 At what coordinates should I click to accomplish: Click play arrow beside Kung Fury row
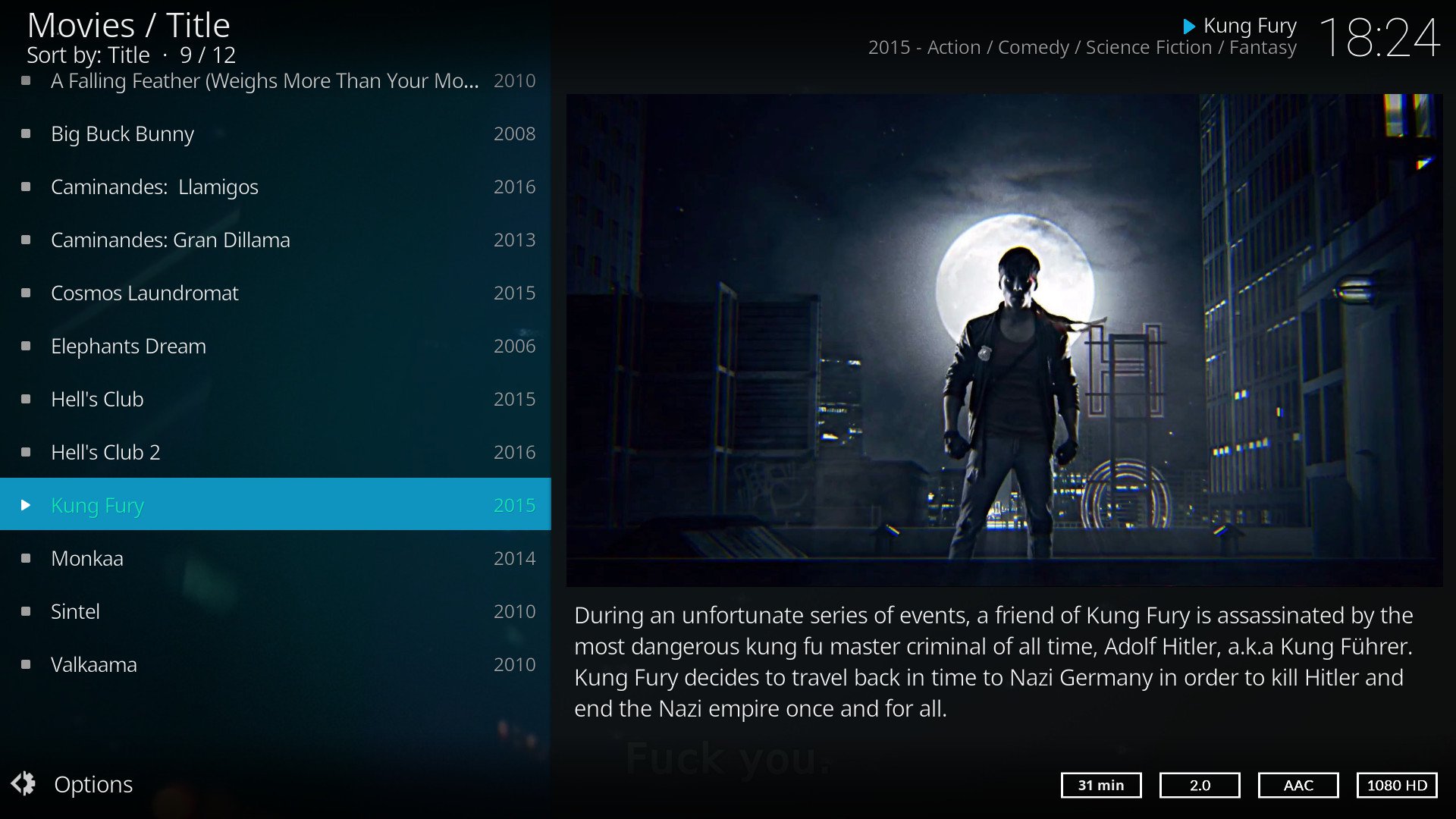click(x=26, y=505)
